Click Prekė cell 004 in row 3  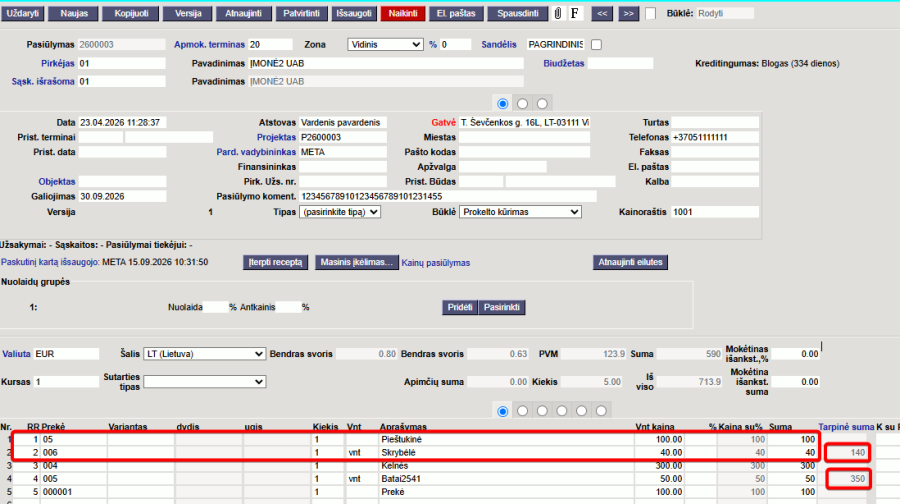tap(74, 466)
